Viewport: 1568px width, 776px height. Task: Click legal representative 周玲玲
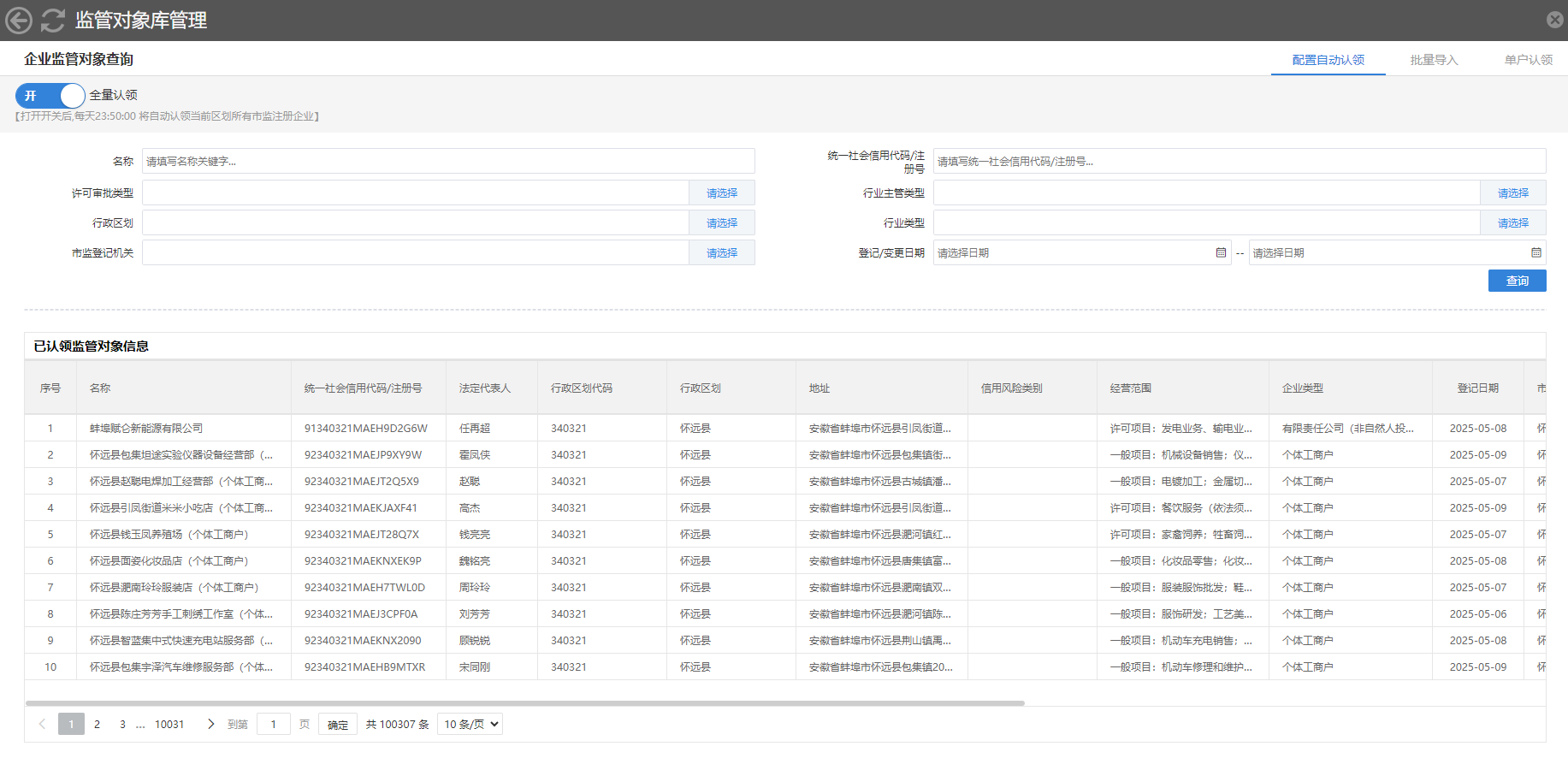coord(475,587)
